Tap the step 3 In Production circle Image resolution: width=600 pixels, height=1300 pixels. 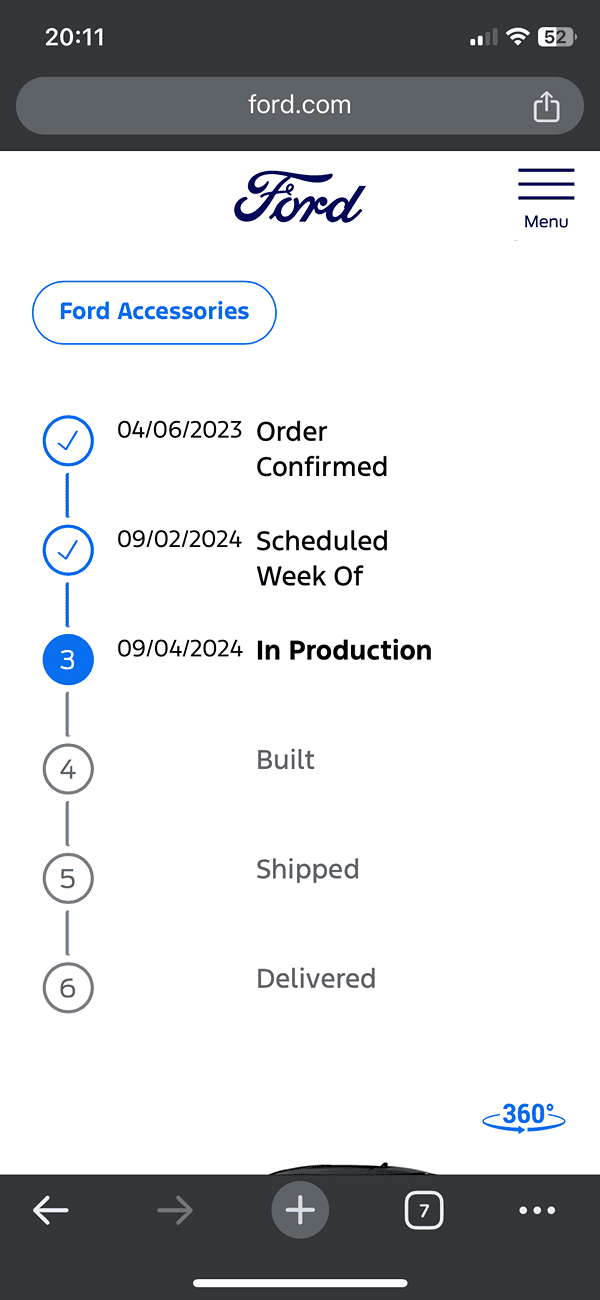pos(68,659)
